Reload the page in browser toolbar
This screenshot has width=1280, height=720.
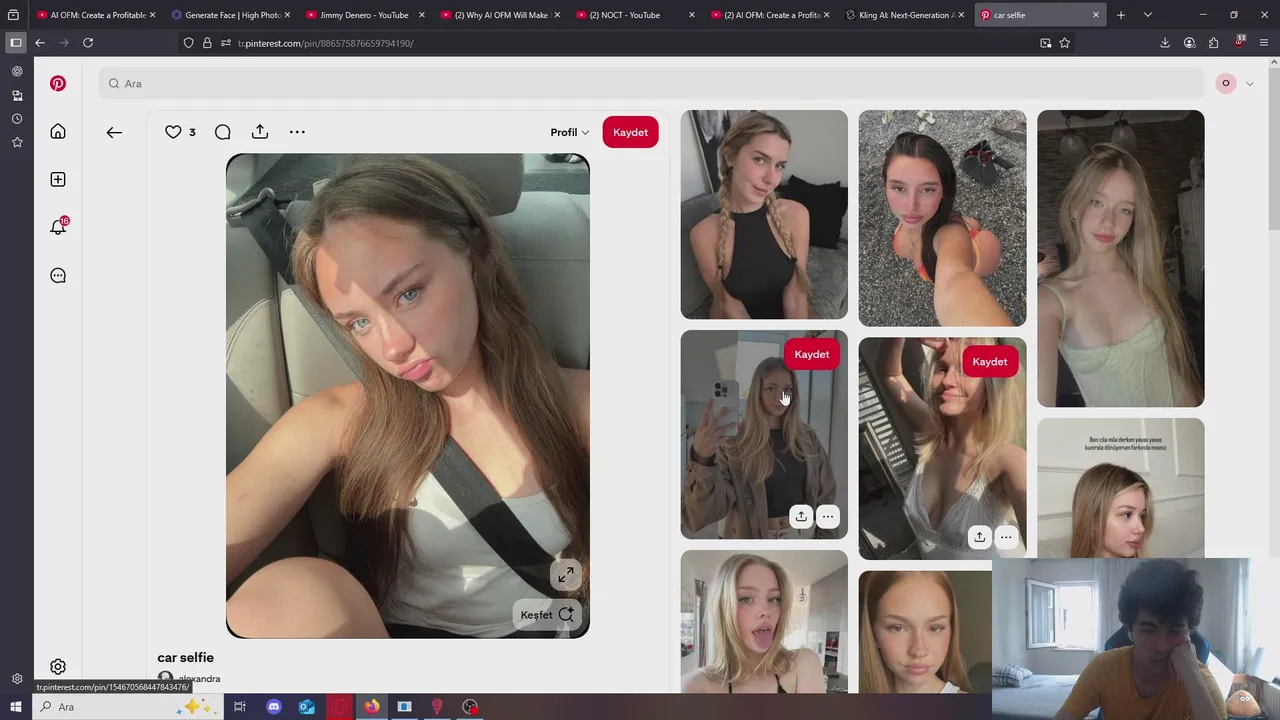pos(88,43)
